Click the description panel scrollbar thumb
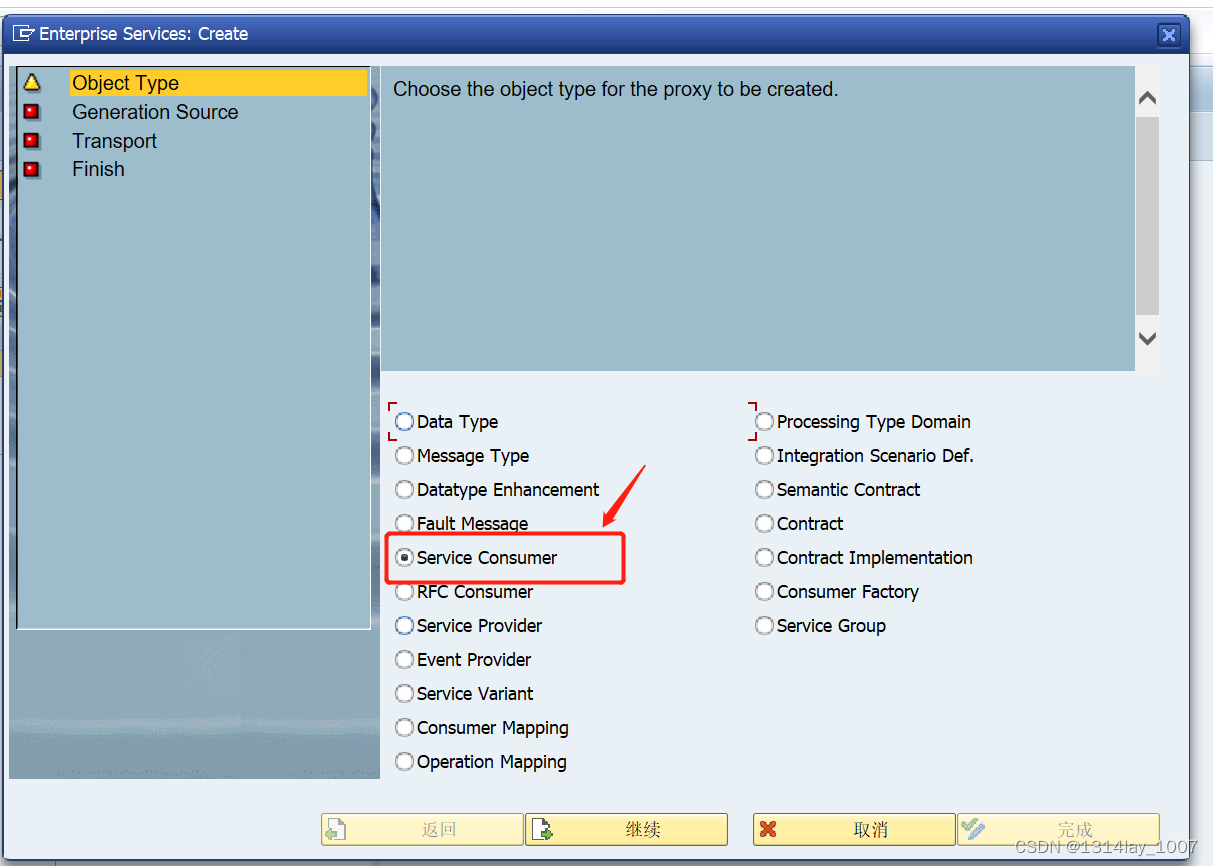Viewport: 1213px width, 866px height. click(x=1147, y=216)
